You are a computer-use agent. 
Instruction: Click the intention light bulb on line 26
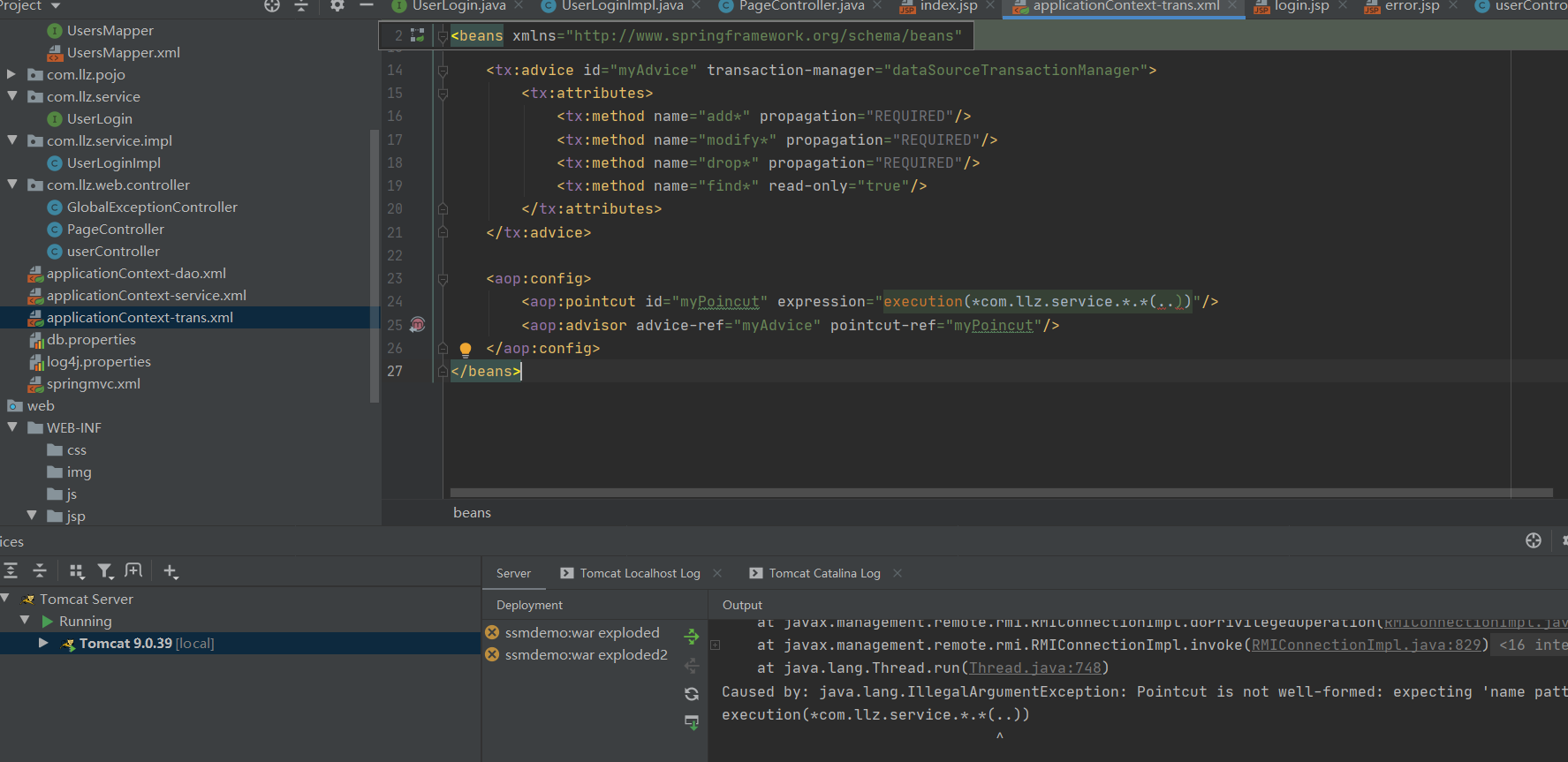(466, 349)
